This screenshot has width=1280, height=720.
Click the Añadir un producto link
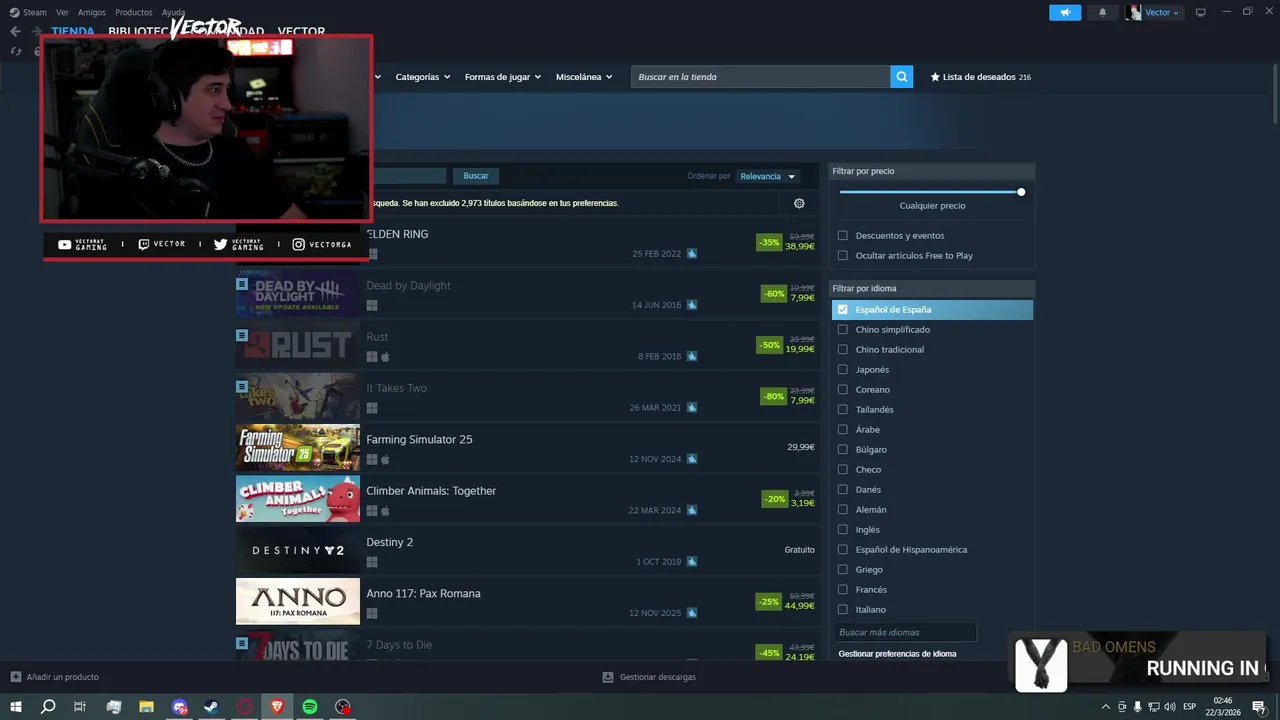pyautogui.click(x=62, y=677)
